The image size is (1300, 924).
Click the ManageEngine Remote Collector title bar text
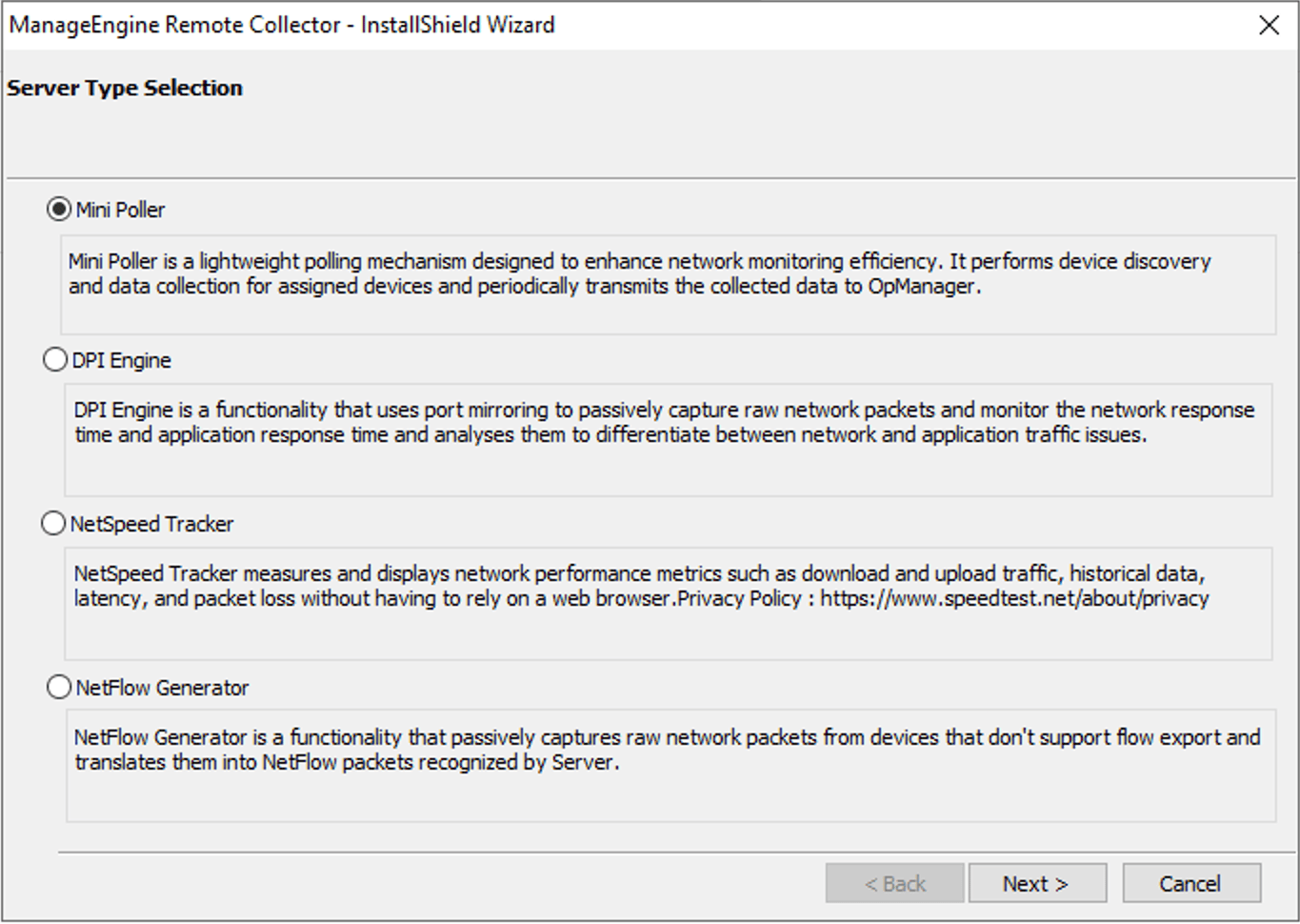[x=282, y=26]
